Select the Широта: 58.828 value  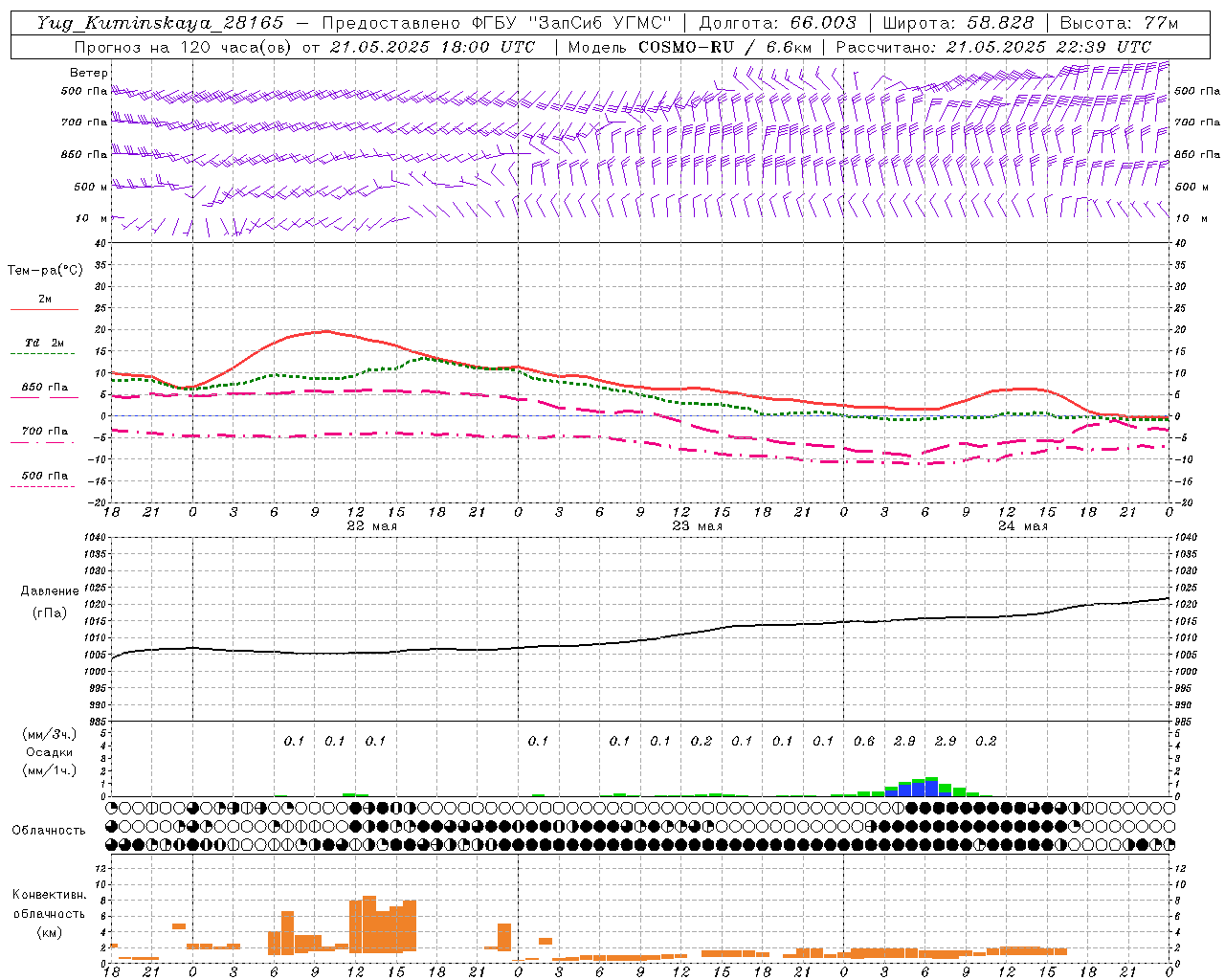959,23
